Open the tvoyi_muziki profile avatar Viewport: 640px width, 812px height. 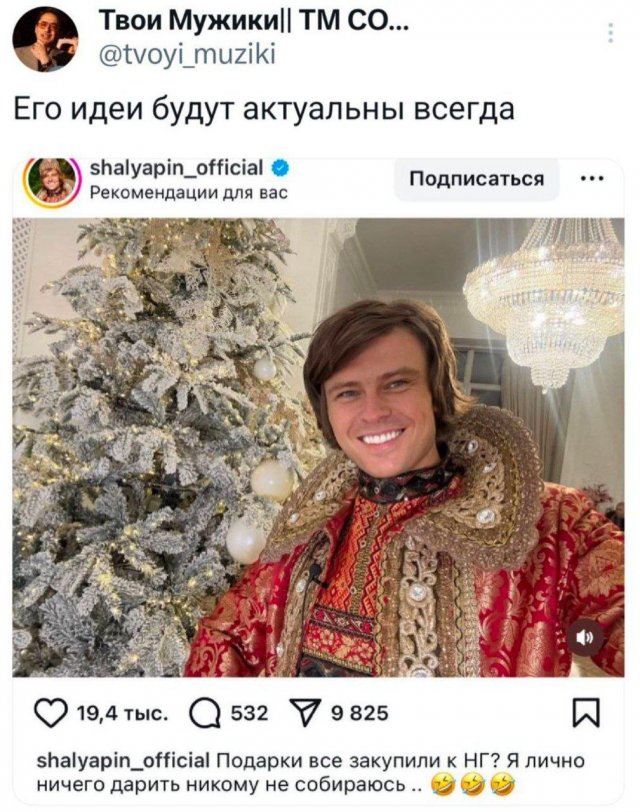pyautogui.click(x=46, y=39)
